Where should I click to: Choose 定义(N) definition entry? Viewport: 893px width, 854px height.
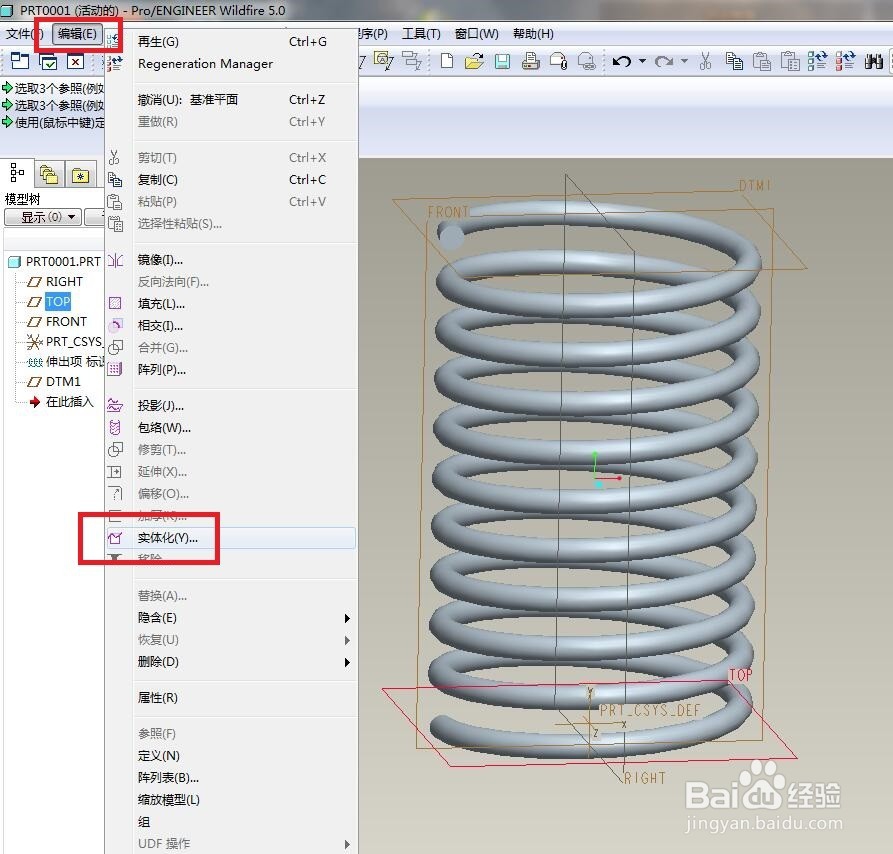(231, 756)
